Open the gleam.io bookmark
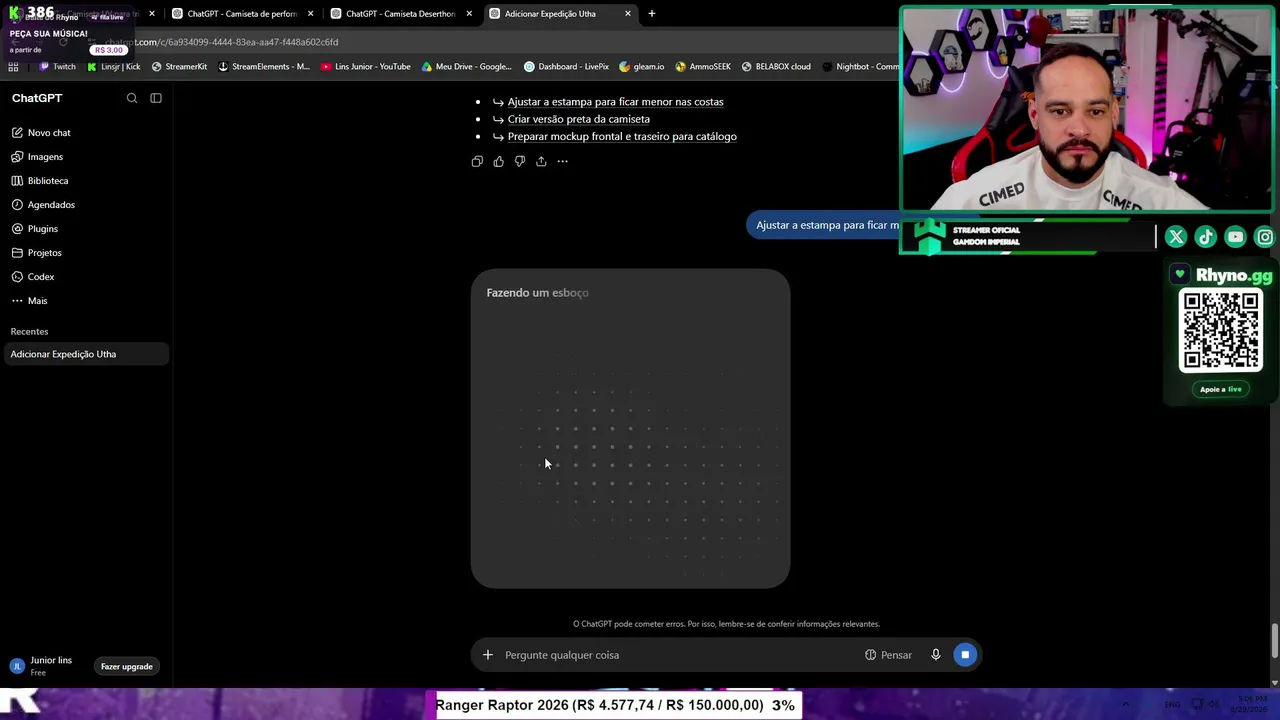This screenshot has height=720, width=1280. tap(642, 67)
